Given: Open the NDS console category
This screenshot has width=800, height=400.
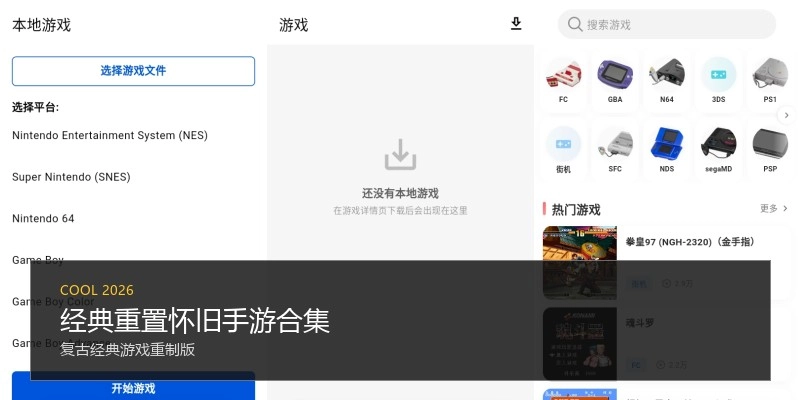Looking at the screenshot, I should (x=667, y=150).
